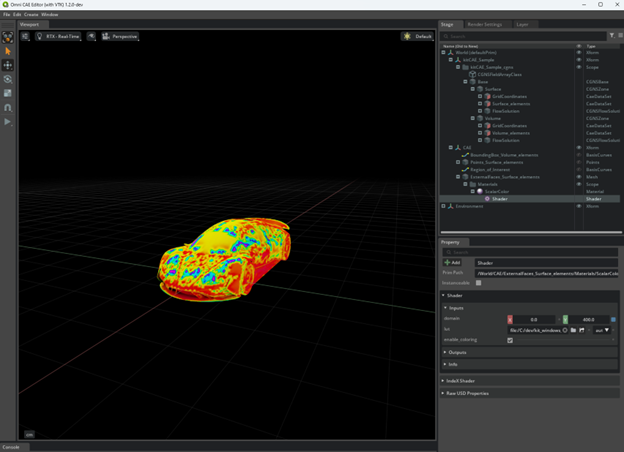The height and width of the screenshot is (452, 624).
Task: Select the Shader prim icon
Action: click(x=487, y=199)
